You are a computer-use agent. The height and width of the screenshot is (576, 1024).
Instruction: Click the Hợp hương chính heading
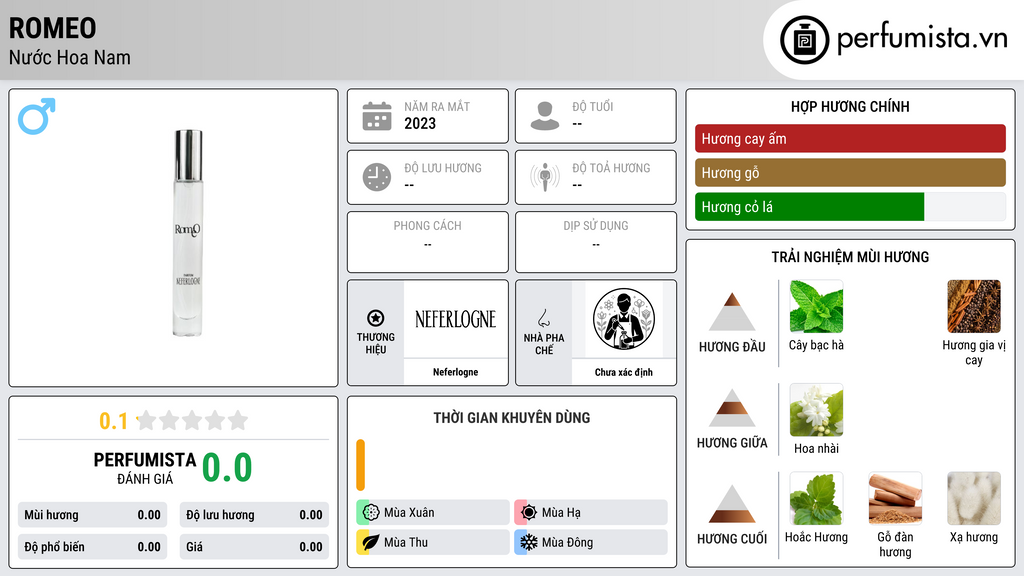850,106
